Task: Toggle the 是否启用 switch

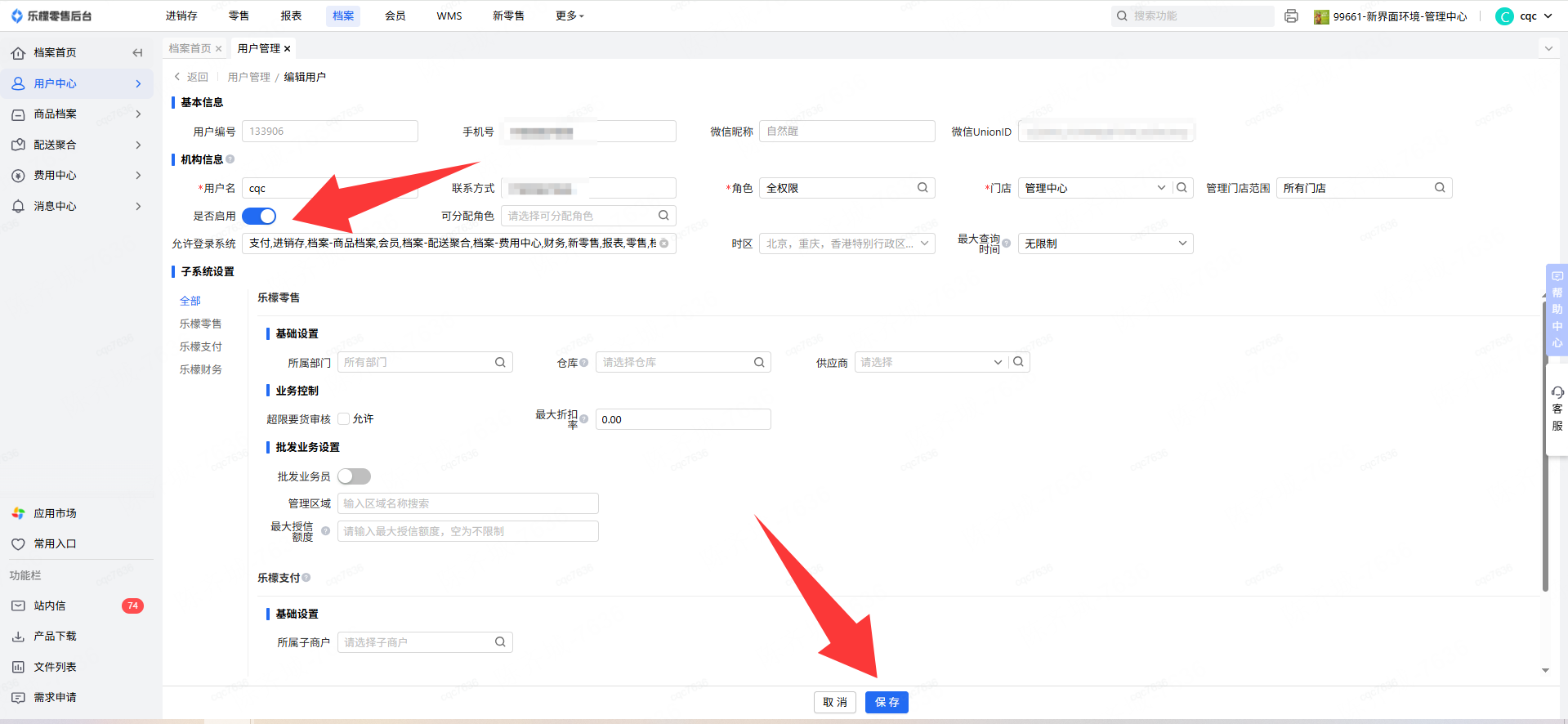Action: click(x=259, y=216)
